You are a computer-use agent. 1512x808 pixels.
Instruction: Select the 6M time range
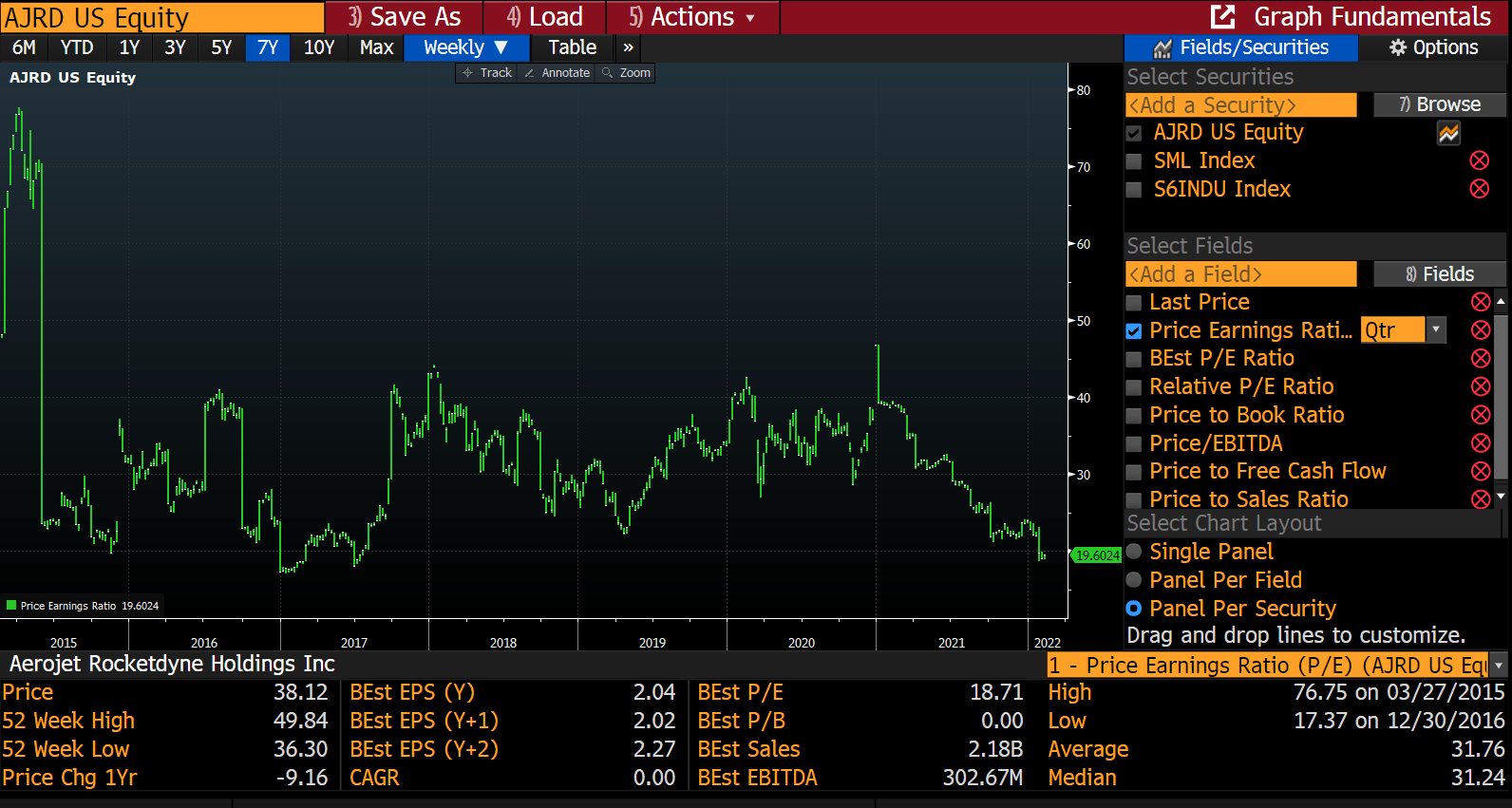click(x=25, y=47)
